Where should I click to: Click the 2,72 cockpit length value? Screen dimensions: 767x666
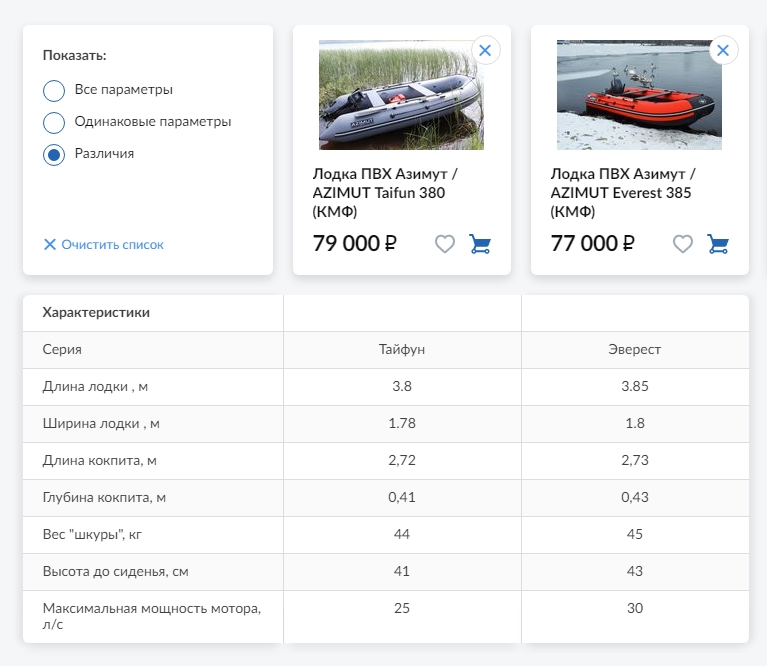tap(402, 461)
